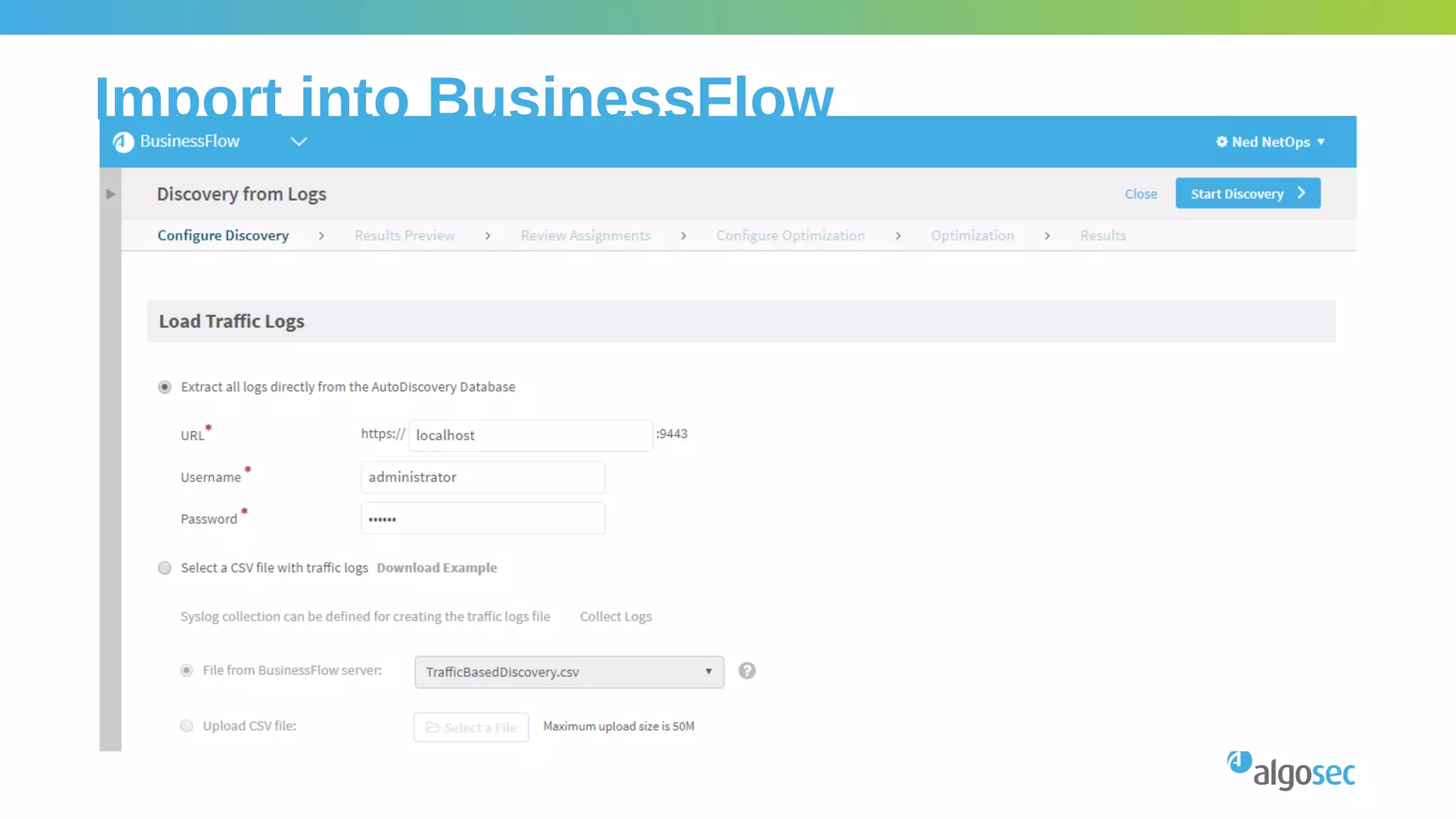The image size is (1456, 819).
Task: Click the Start Discovery button
Action: [x=1248, y=193]
